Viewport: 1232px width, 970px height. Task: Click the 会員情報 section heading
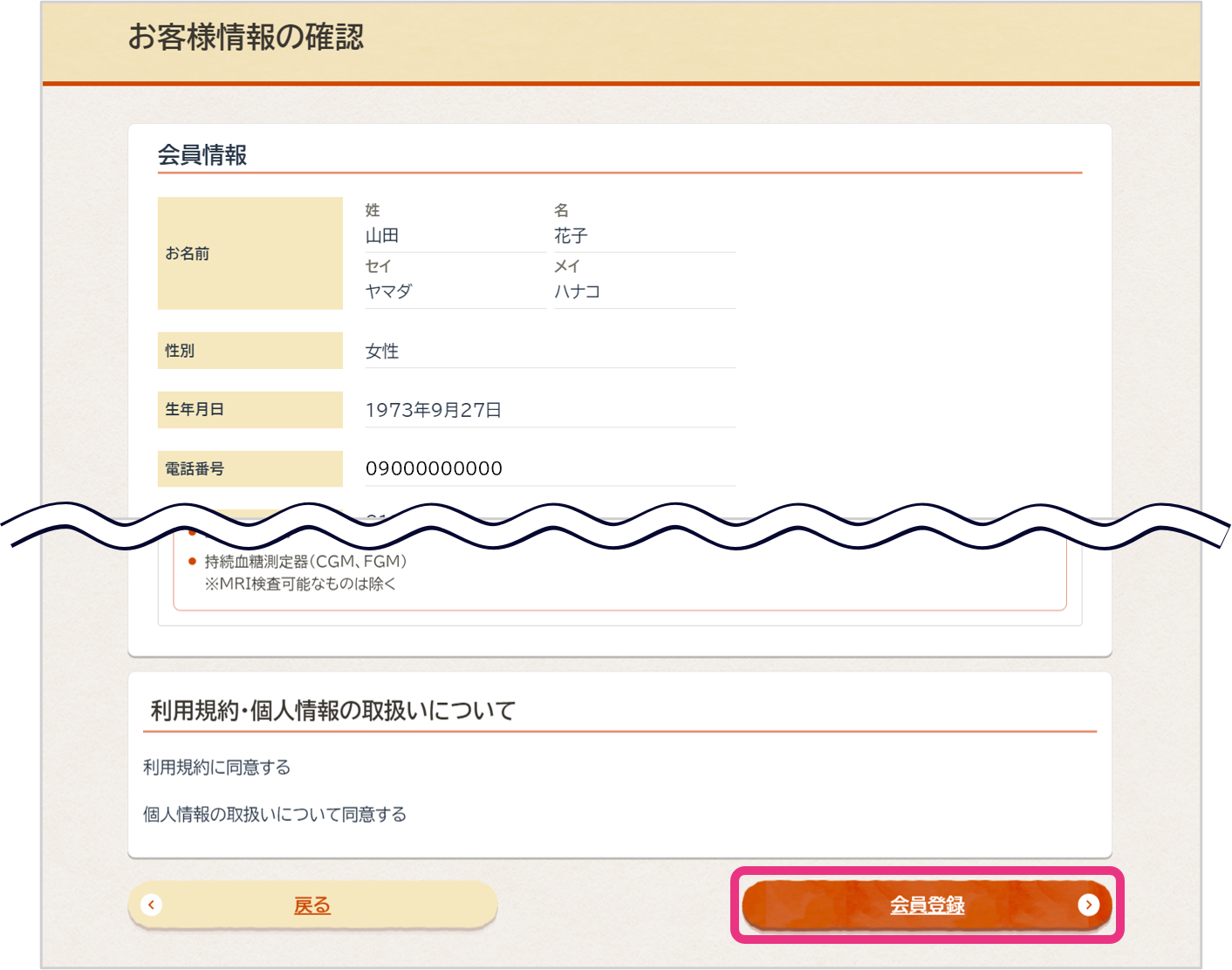[202, 155]
